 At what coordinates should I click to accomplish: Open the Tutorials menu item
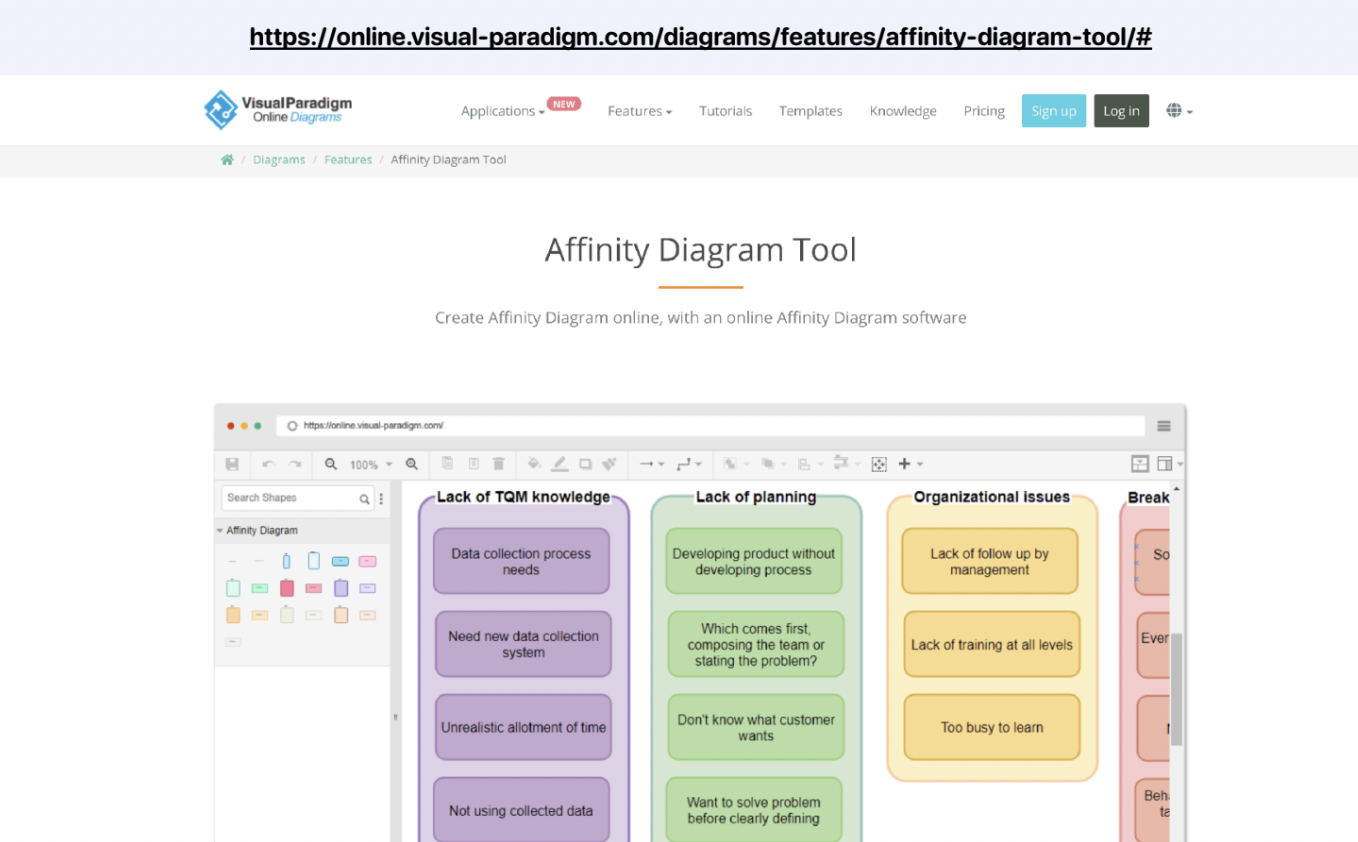pos(726,111)
